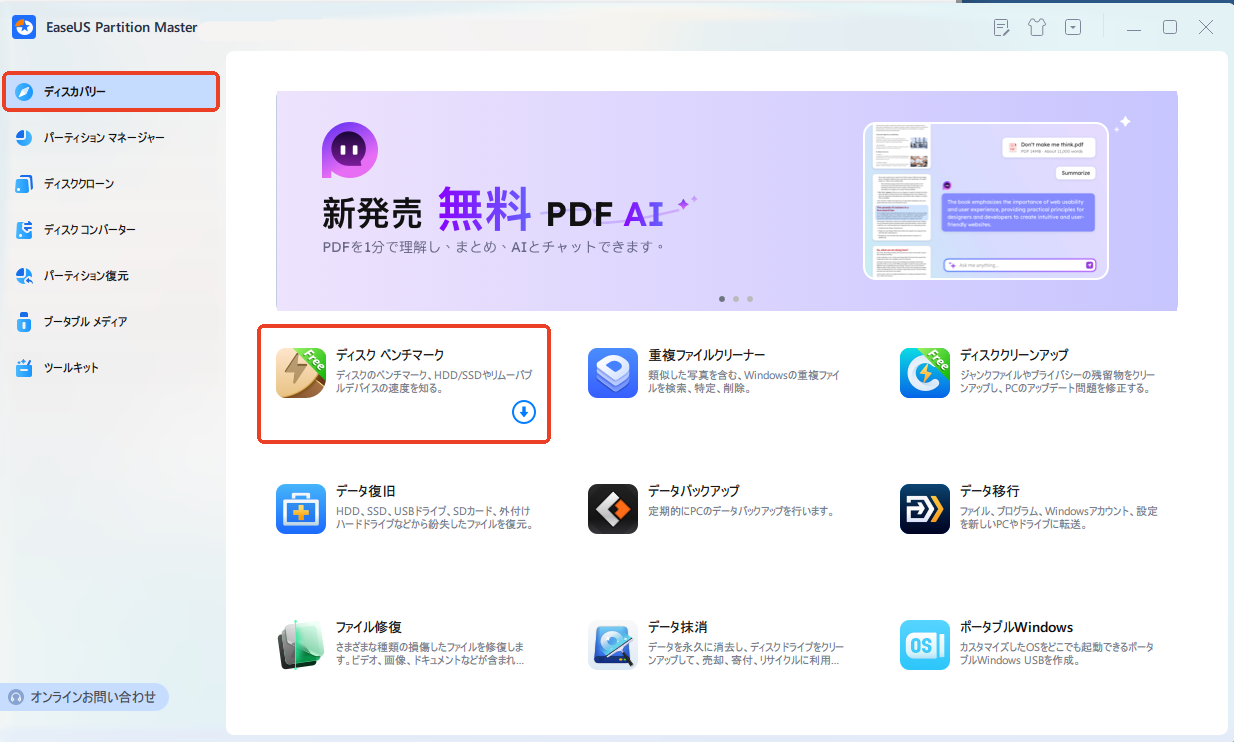Go to パーティション マネージャー in sidebar
This screenshot has height=742, width=1234.
point(103,138)
